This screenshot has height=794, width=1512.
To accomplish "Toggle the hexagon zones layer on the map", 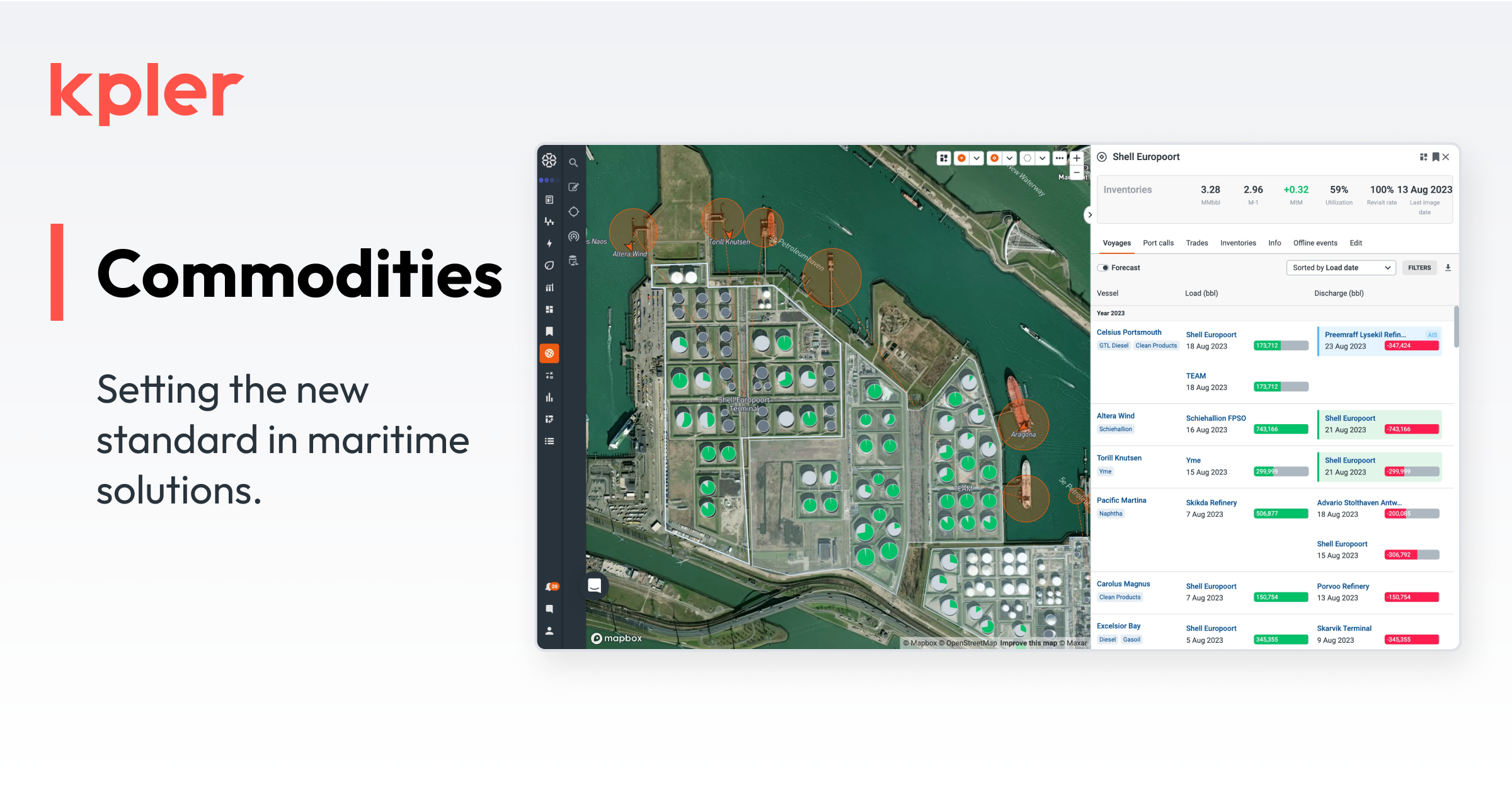I will [1027, 158].
